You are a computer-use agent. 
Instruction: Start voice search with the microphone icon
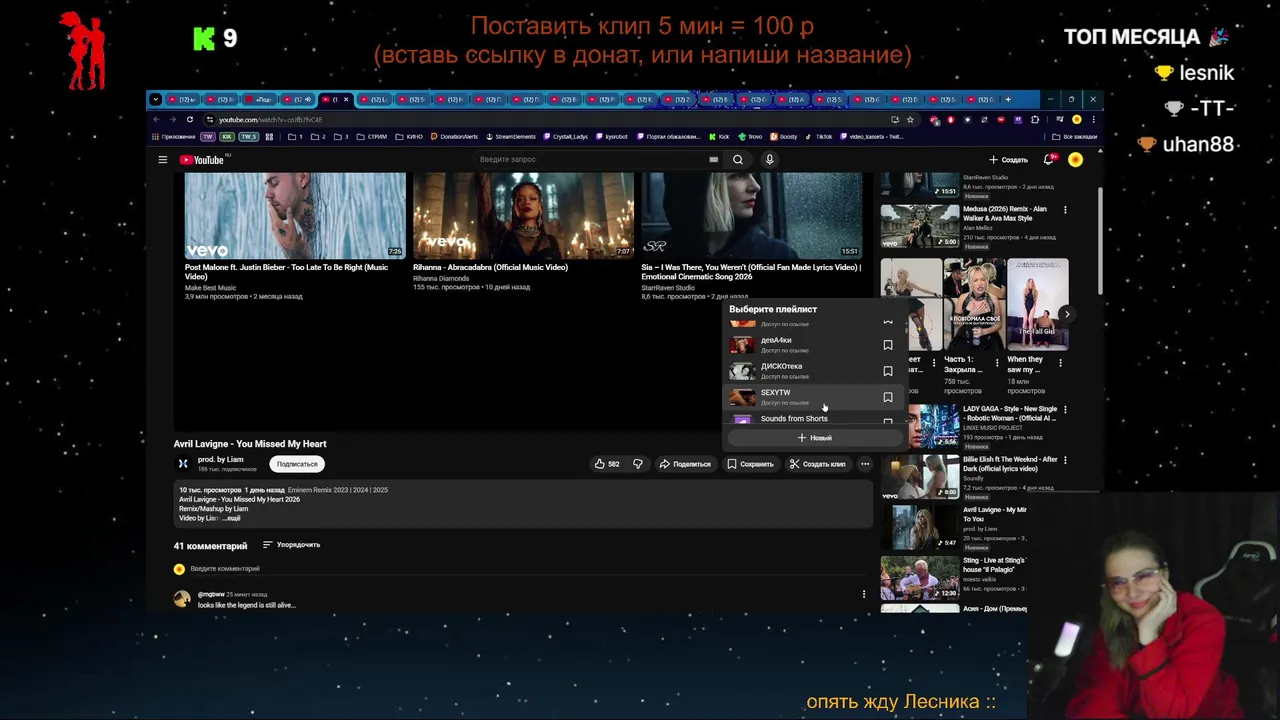(769, 160)
